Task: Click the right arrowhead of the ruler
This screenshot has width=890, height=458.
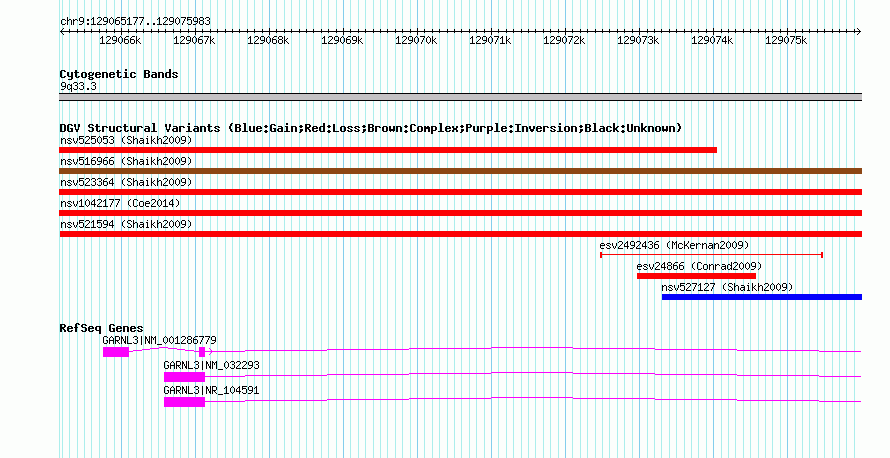Action: pyautogui.click(x=859, y=32)
